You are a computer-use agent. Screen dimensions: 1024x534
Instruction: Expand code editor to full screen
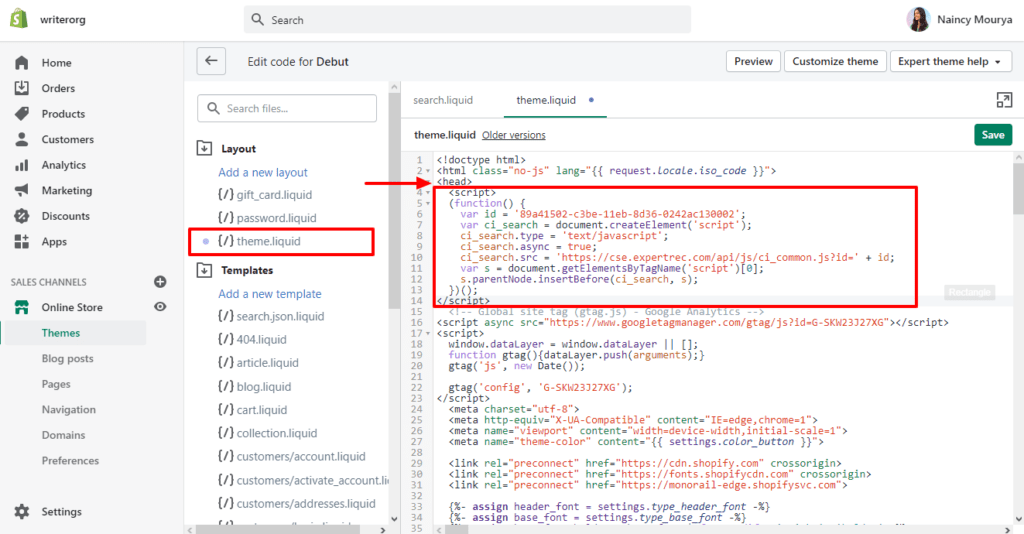pos(1004,100)
